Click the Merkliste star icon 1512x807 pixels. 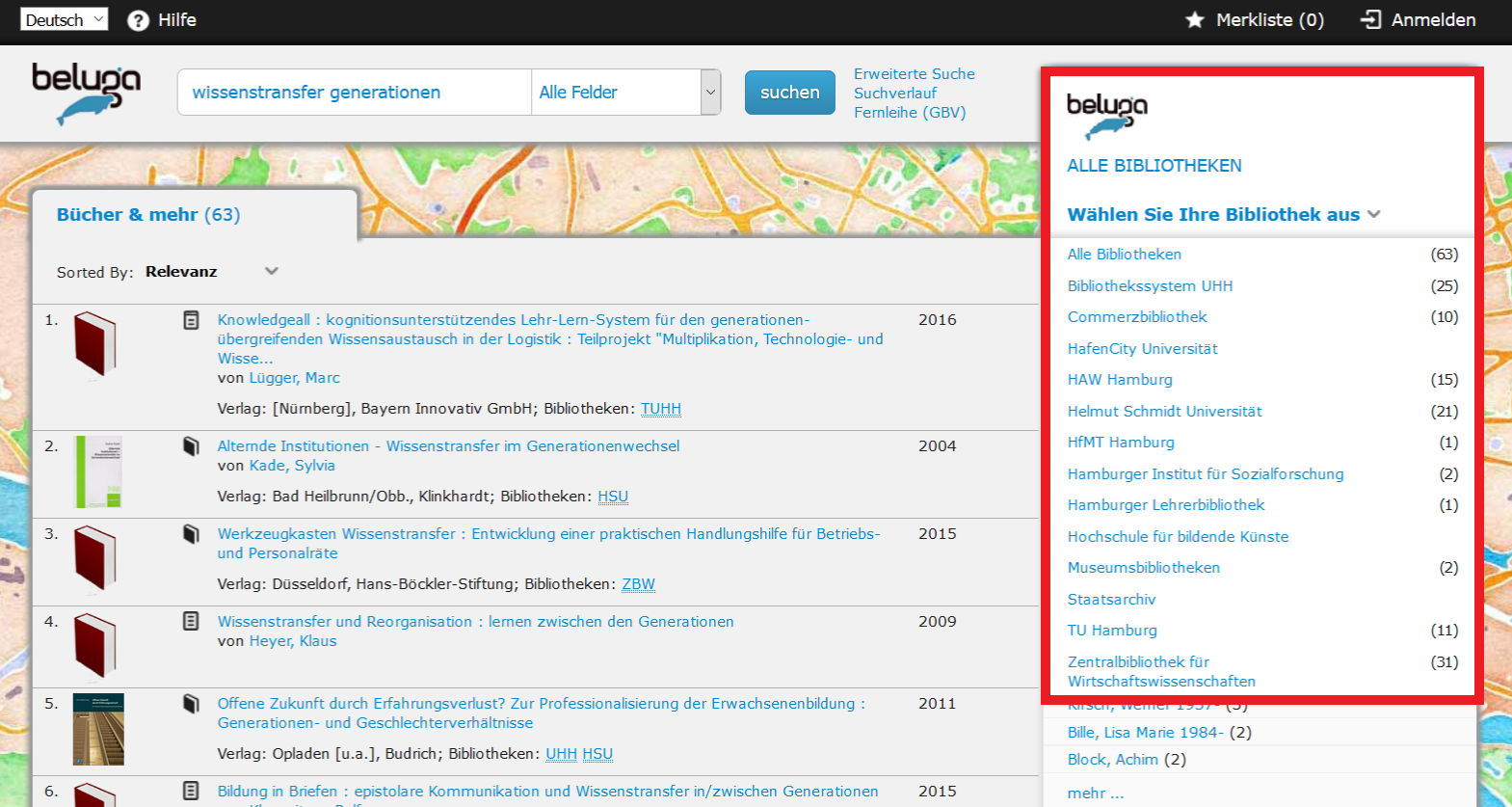pos(1195,19)
